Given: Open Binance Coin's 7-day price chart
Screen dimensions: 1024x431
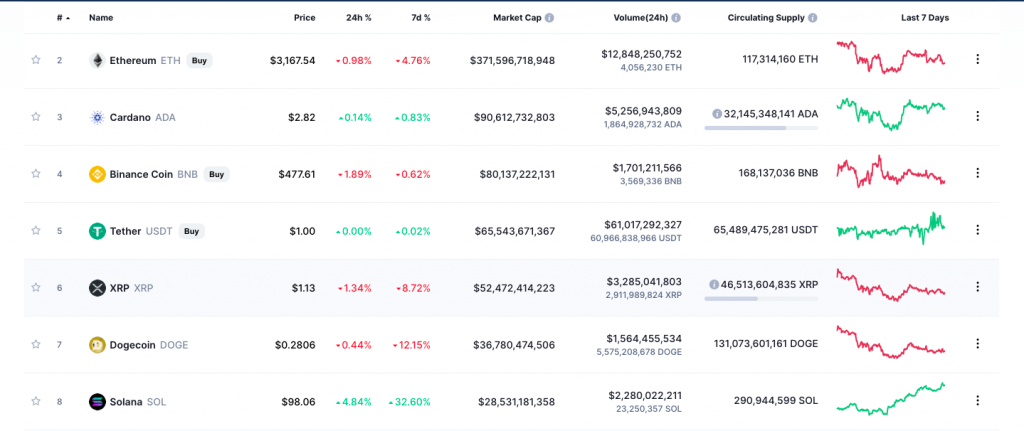Looking at the screenshot, I should pos(891,172).
